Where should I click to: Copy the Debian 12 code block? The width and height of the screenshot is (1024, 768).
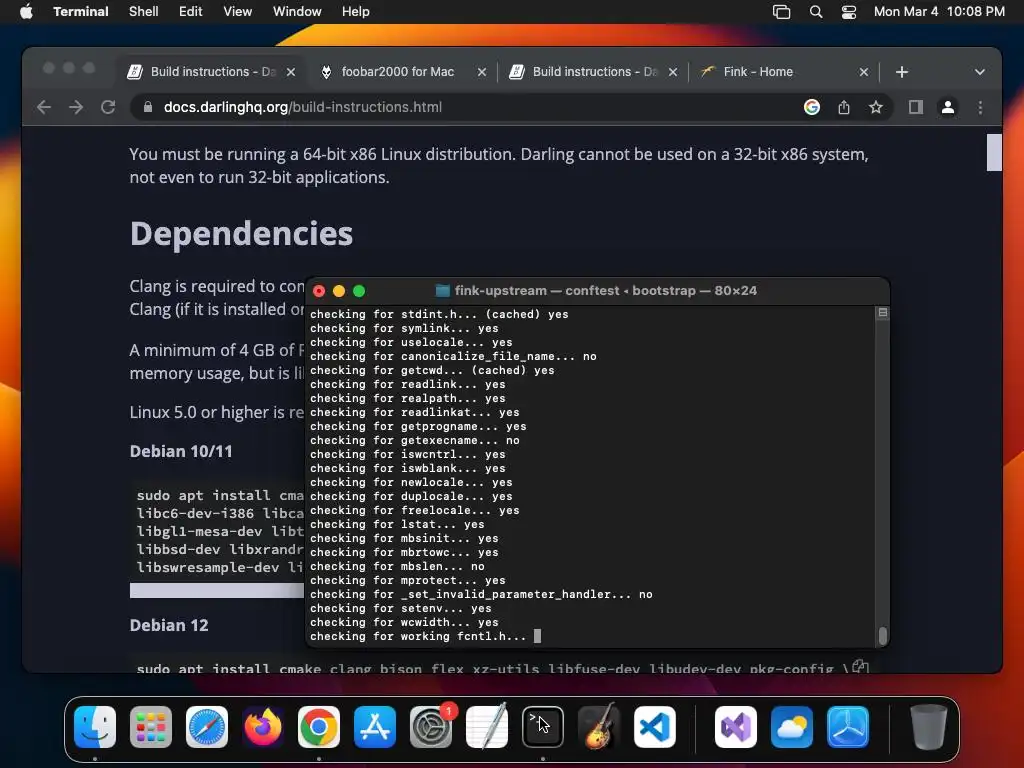click(x=861, y=666)
